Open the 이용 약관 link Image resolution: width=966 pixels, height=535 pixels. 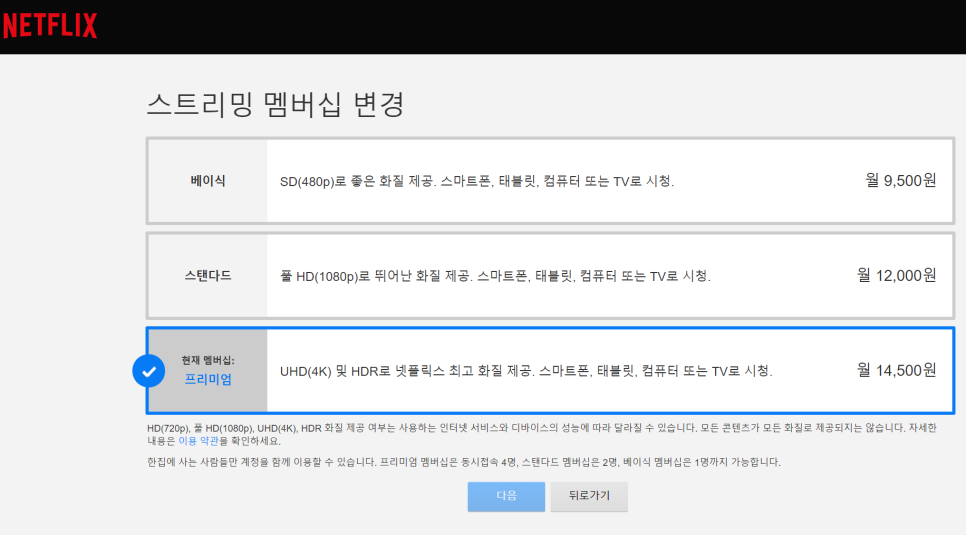pyautogui.click(x=198, y=441)
